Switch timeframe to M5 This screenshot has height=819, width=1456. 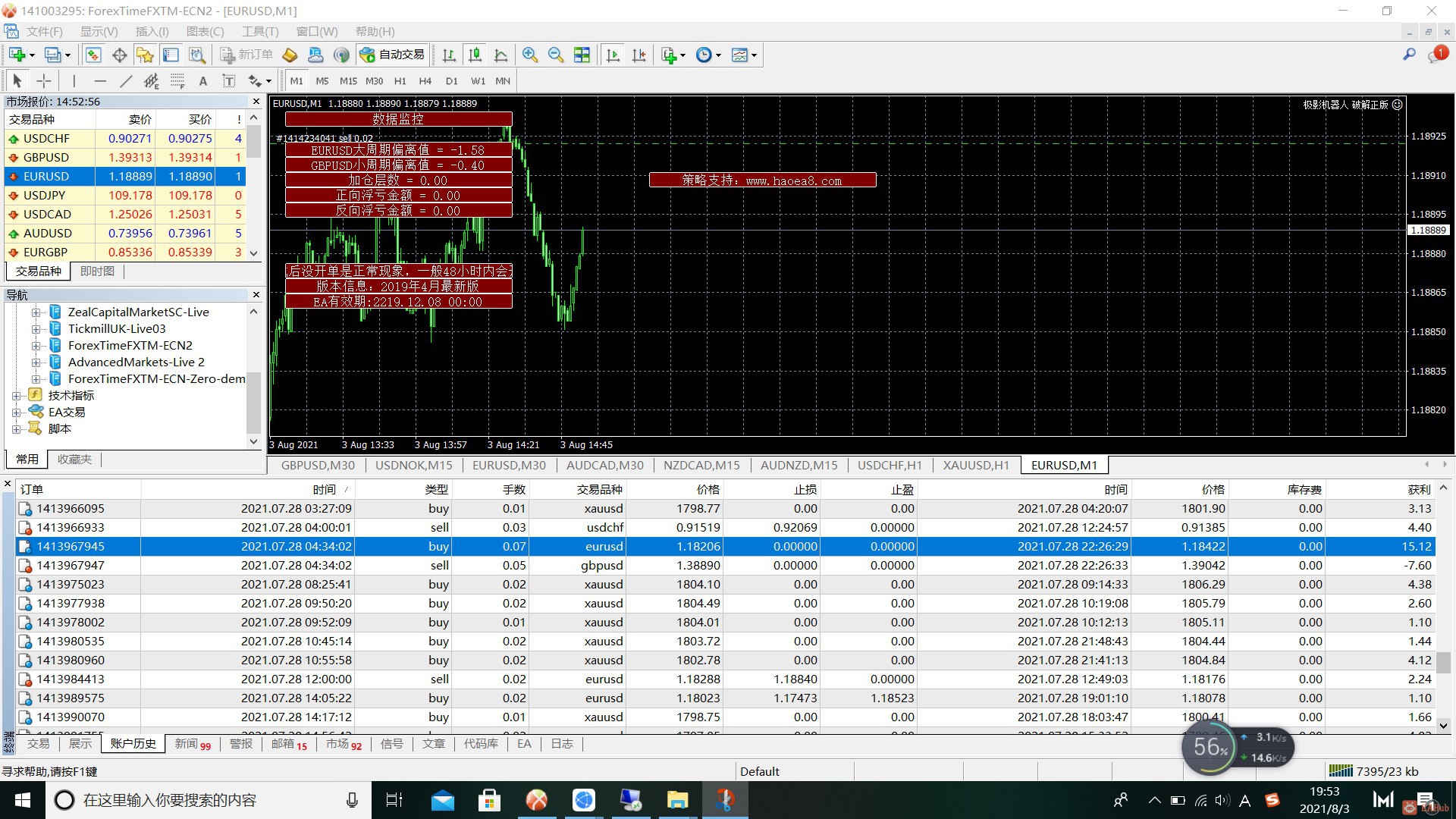point(322,80)
